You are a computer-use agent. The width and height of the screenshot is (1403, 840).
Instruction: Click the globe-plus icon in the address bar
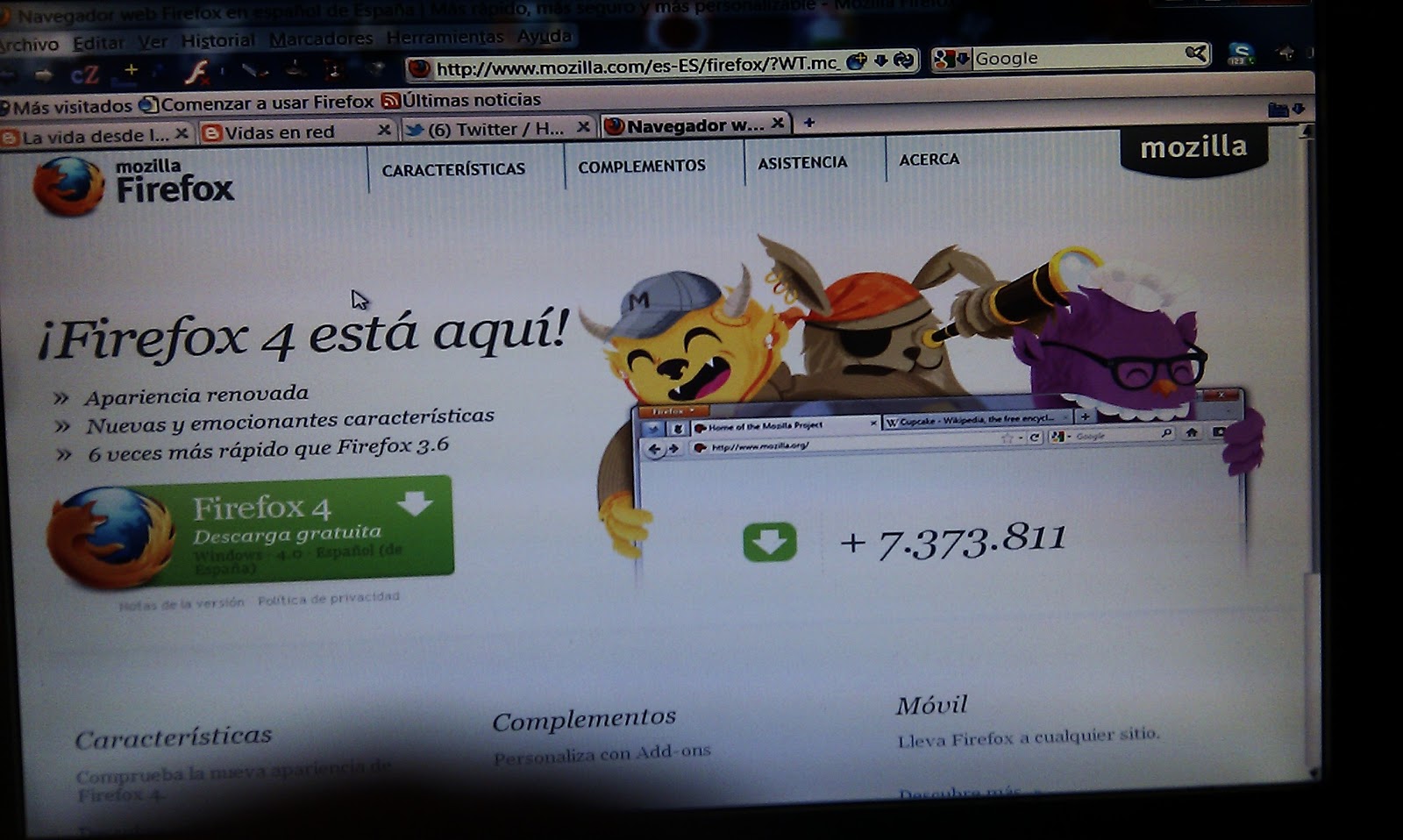pyautogui.click(x=857, y=61)
